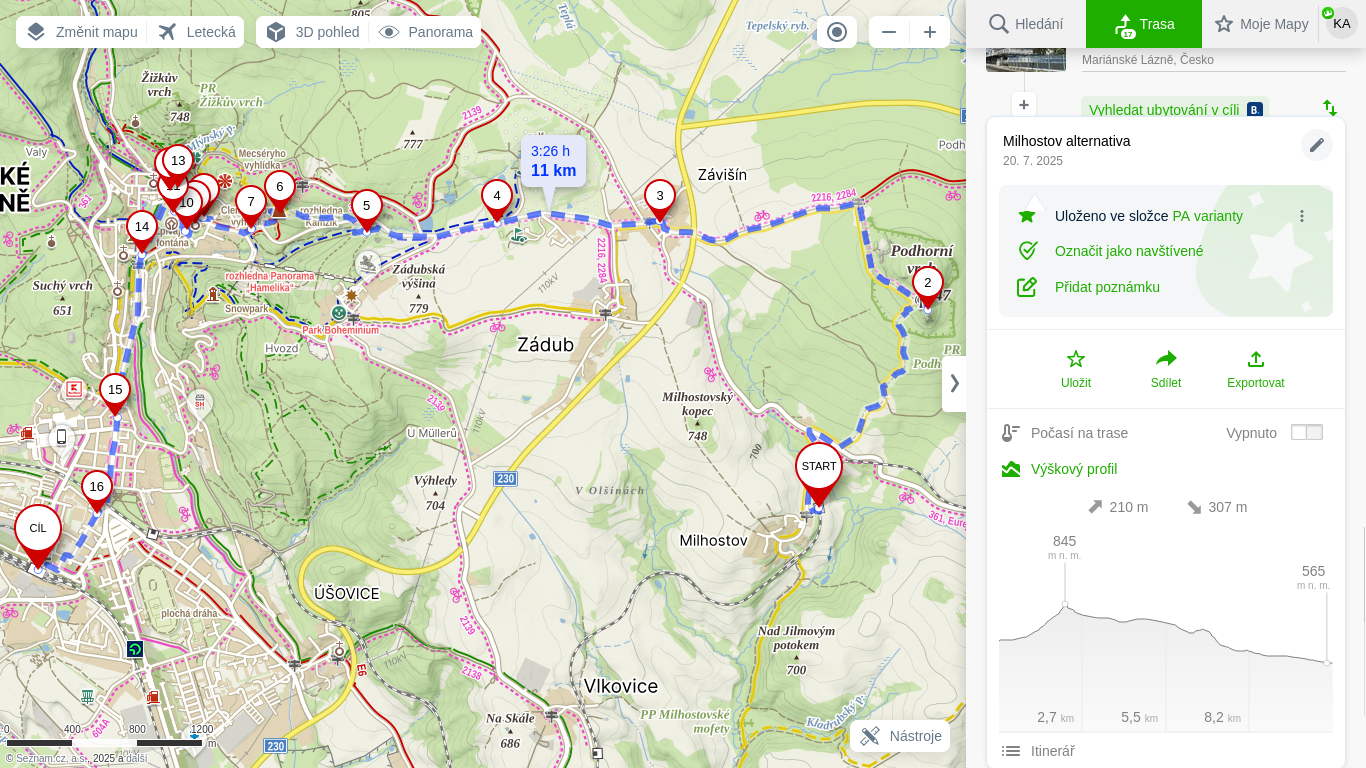1366x768 pixels.
Task: Open the Nástroje tools button
Action: click(901, 736)
